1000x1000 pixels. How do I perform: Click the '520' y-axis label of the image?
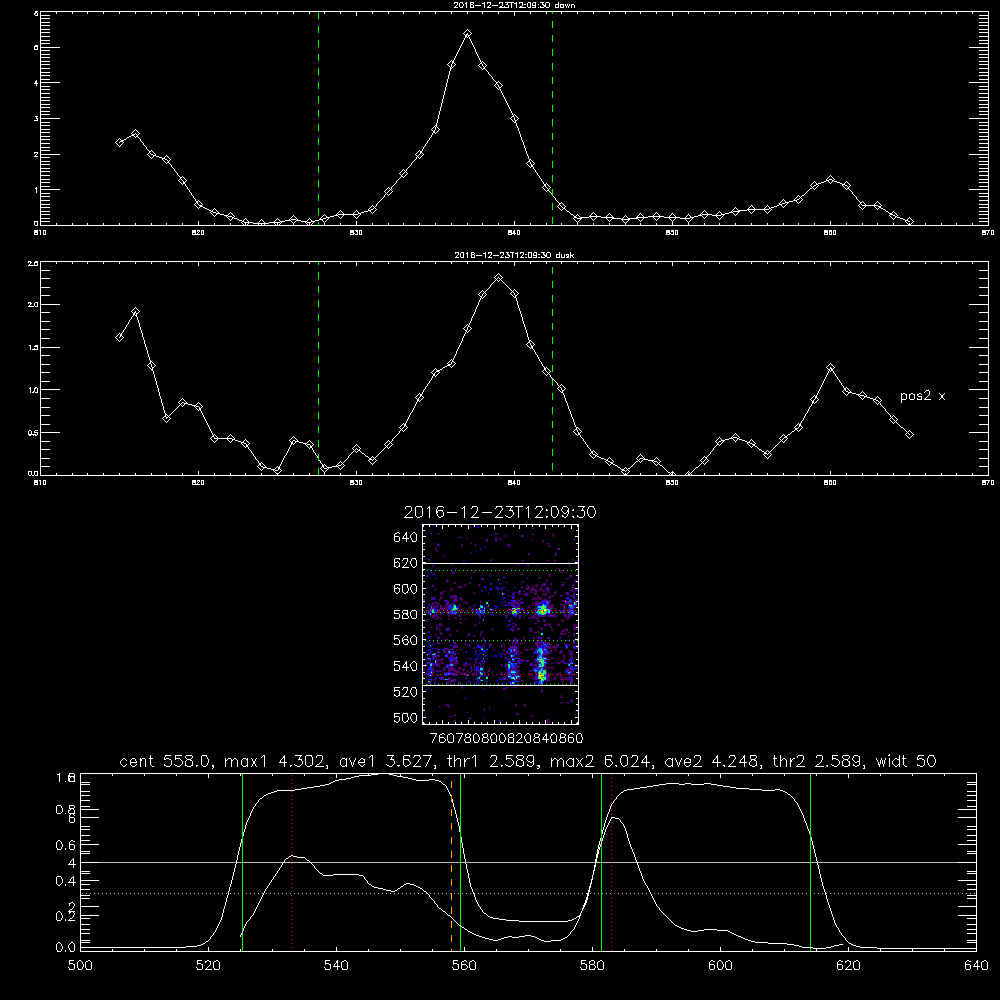click(406, 692)
